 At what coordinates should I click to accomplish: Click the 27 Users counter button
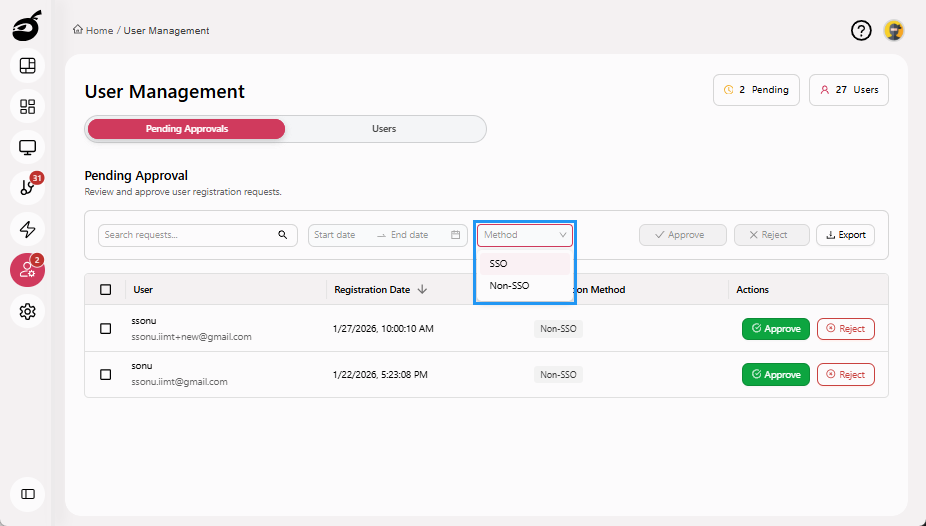pyautogui.click(x=849, y=90)
